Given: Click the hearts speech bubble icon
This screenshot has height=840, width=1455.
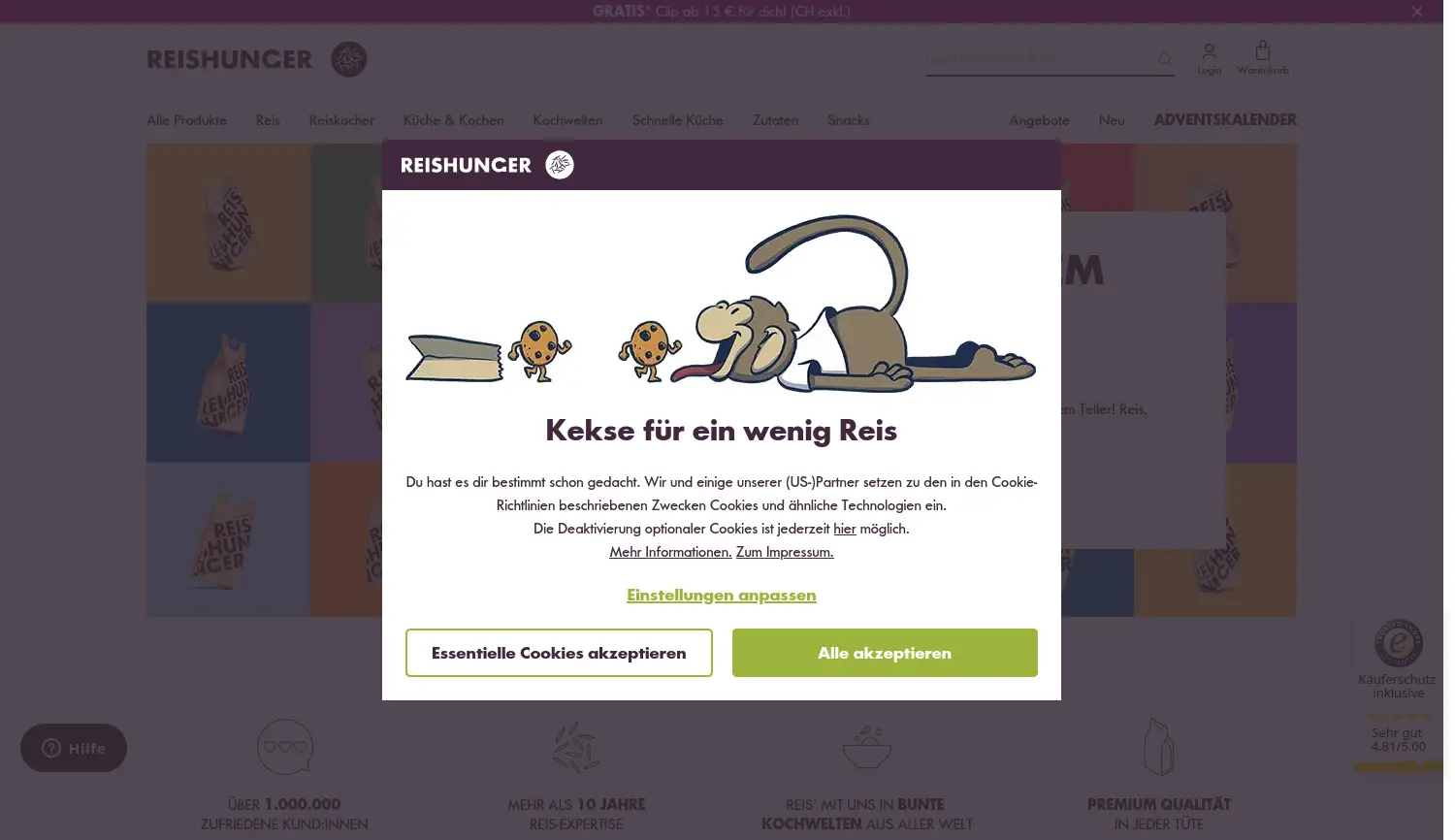Looking at the screenshot, I should click(284, 746).
